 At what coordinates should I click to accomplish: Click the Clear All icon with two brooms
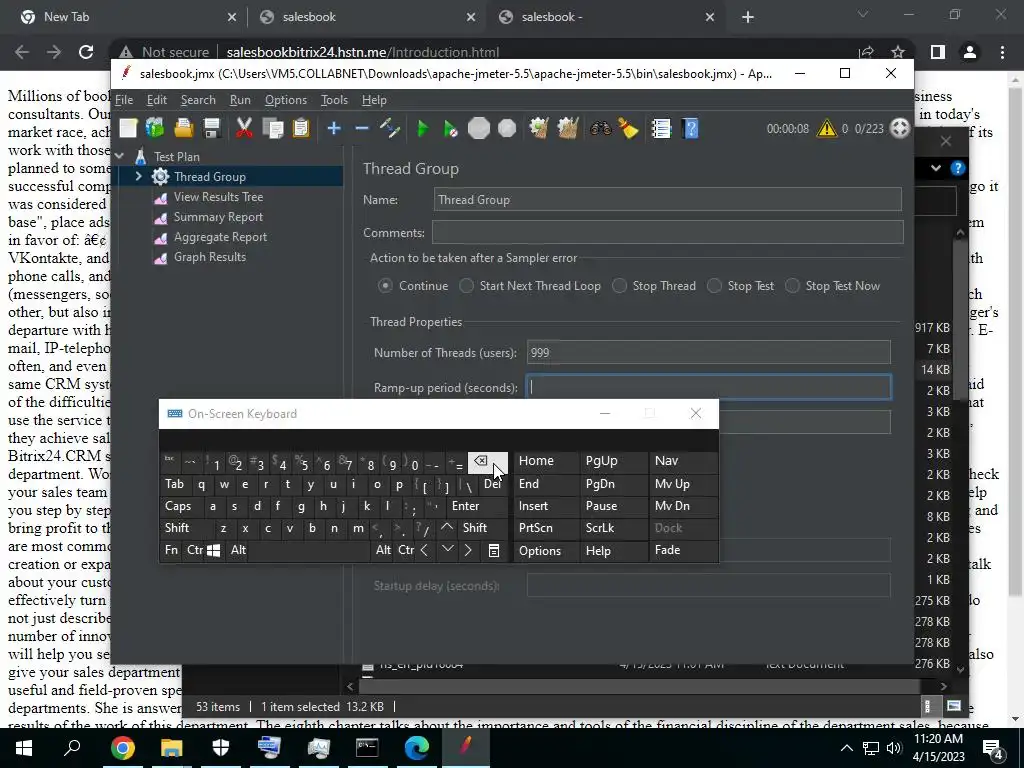(568, 129)
